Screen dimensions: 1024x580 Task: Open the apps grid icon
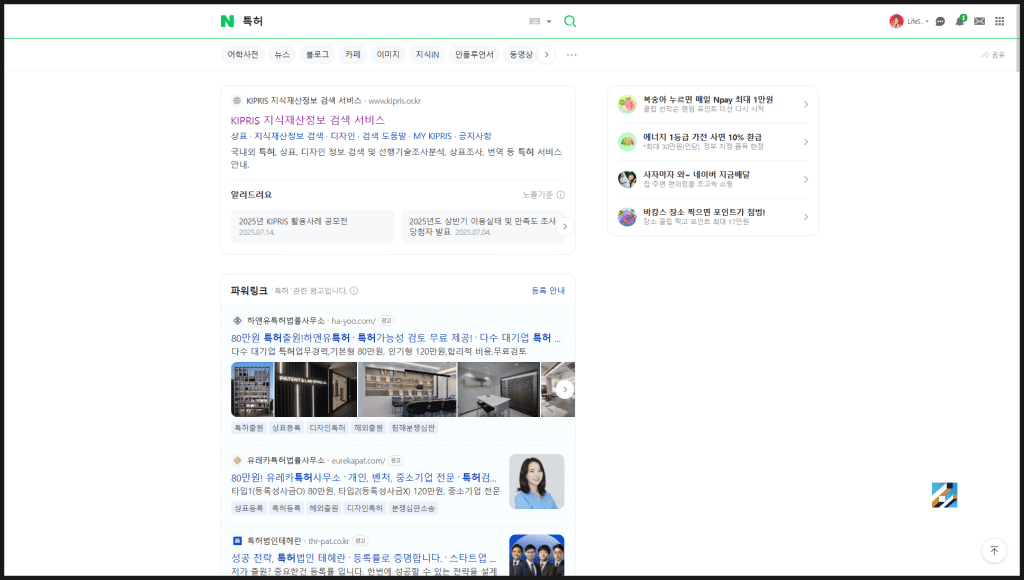(x=999, y=21)
